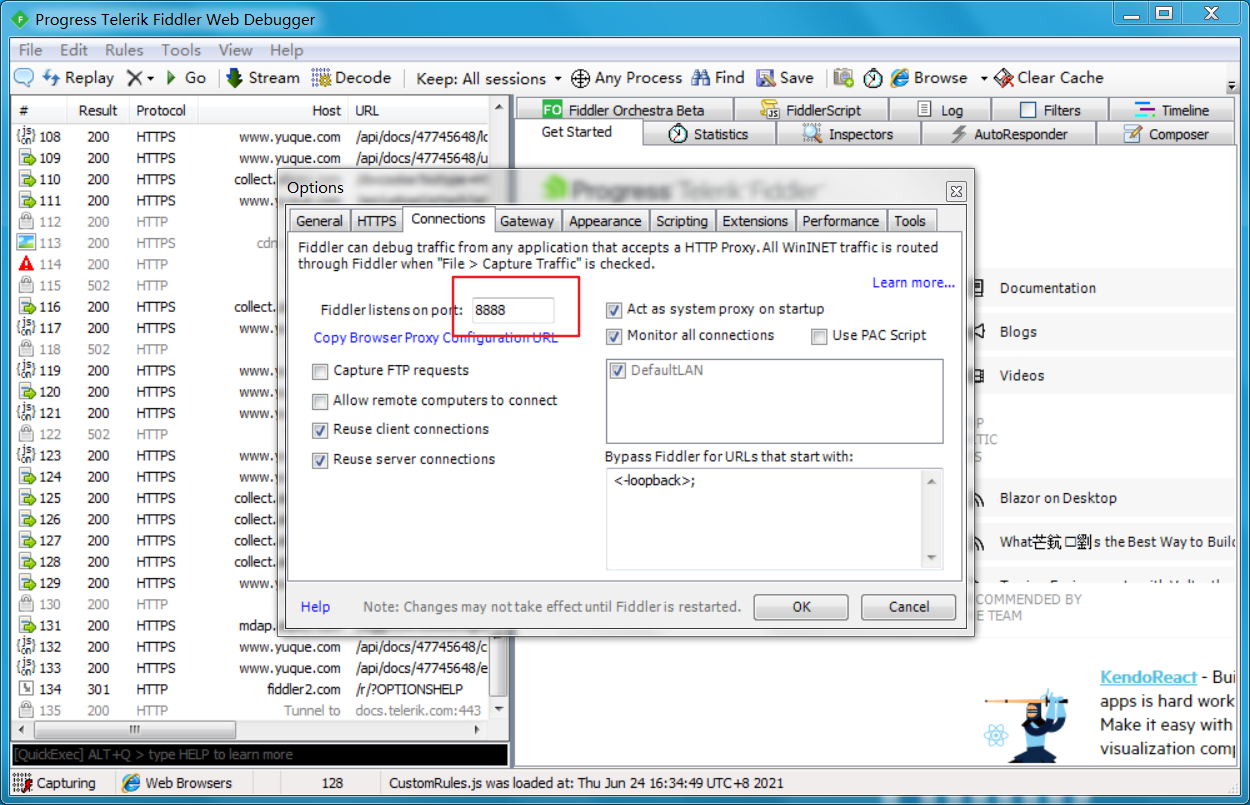Image resolution: width=1250 pixels, height=805 pixels.
Task: Click the Help link in Options
Action: [x=315, y=607]
